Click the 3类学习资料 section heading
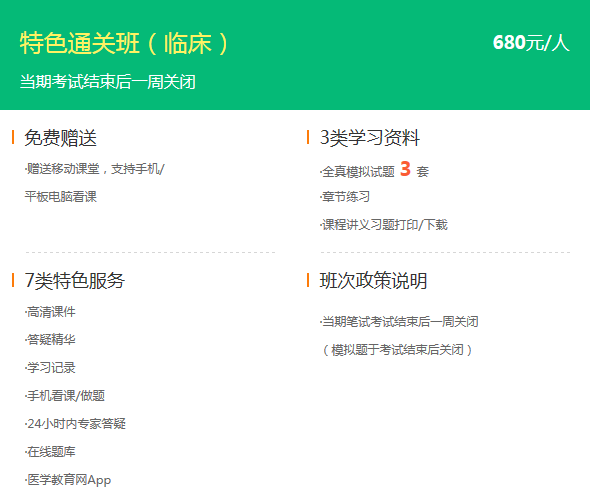The height and width of the screenshot is (500, 590). (x=370, y=137)
